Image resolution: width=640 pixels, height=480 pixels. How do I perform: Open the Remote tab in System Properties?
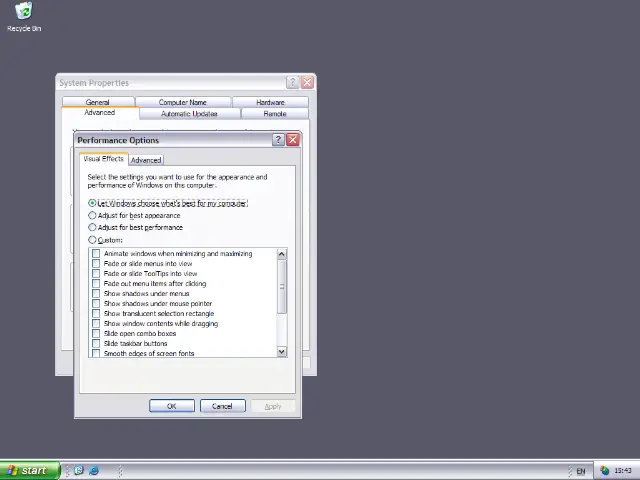coord(275,114)
